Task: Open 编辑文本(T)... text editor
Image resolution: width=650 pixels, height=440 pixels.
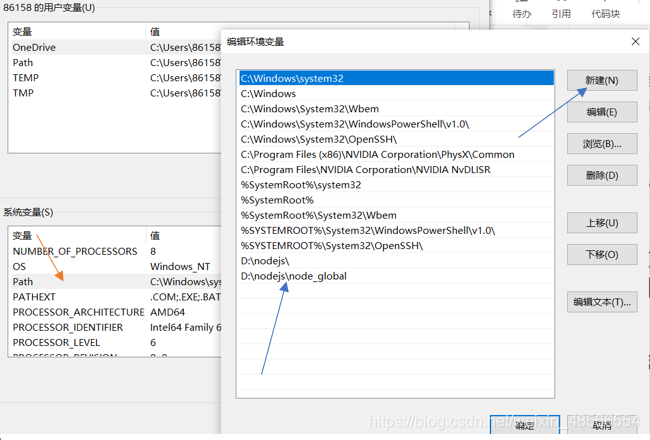Action: (x=602, y=302)
